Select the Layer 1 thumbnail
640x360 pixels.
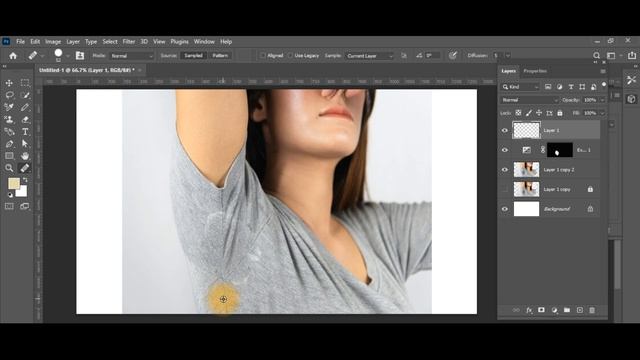tap(526, 131)
